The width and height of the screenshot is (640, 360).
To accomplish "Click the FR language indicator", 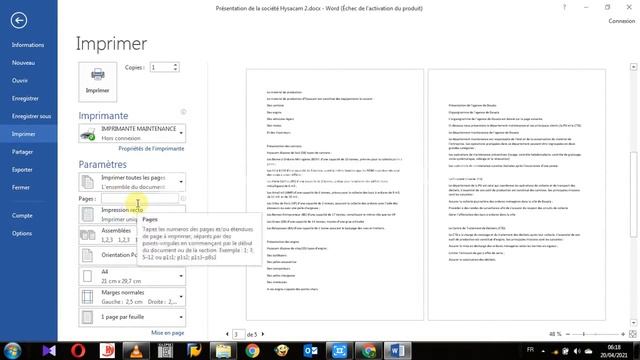I will pyautogui.click(x=530, y=350).
